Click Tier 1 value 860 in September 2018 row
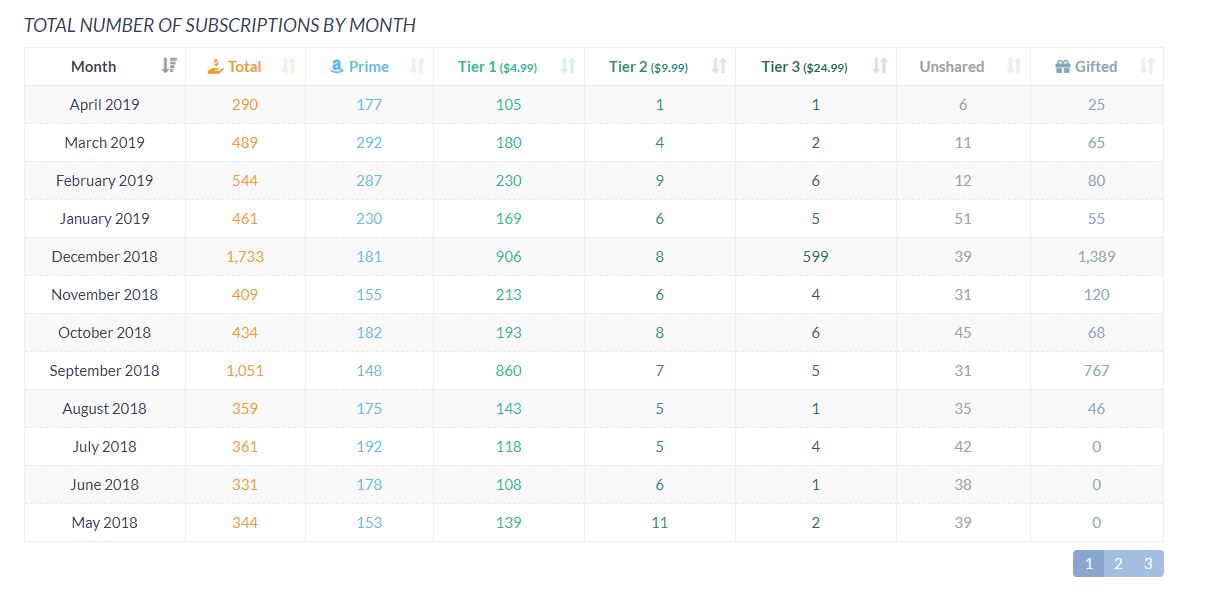 pos(509,370)
